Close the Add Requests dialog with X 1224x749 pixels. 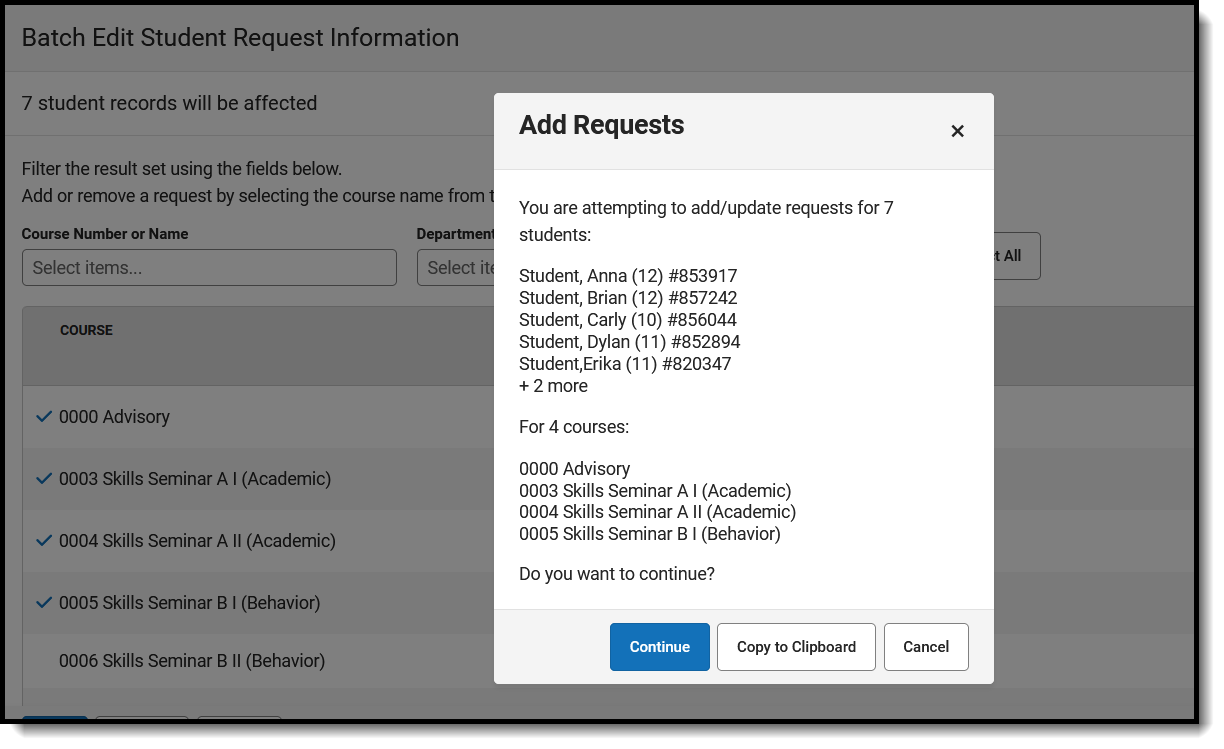click(957, 131)
